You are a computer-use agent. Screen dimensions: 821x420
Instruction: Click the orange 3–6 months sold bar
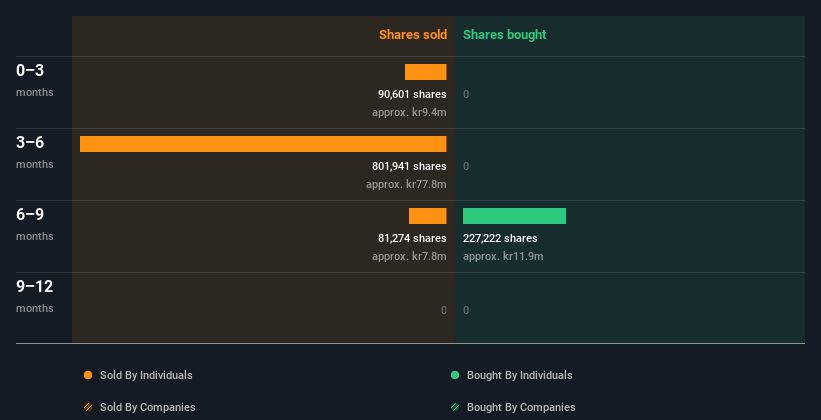[x=263, y=144]
